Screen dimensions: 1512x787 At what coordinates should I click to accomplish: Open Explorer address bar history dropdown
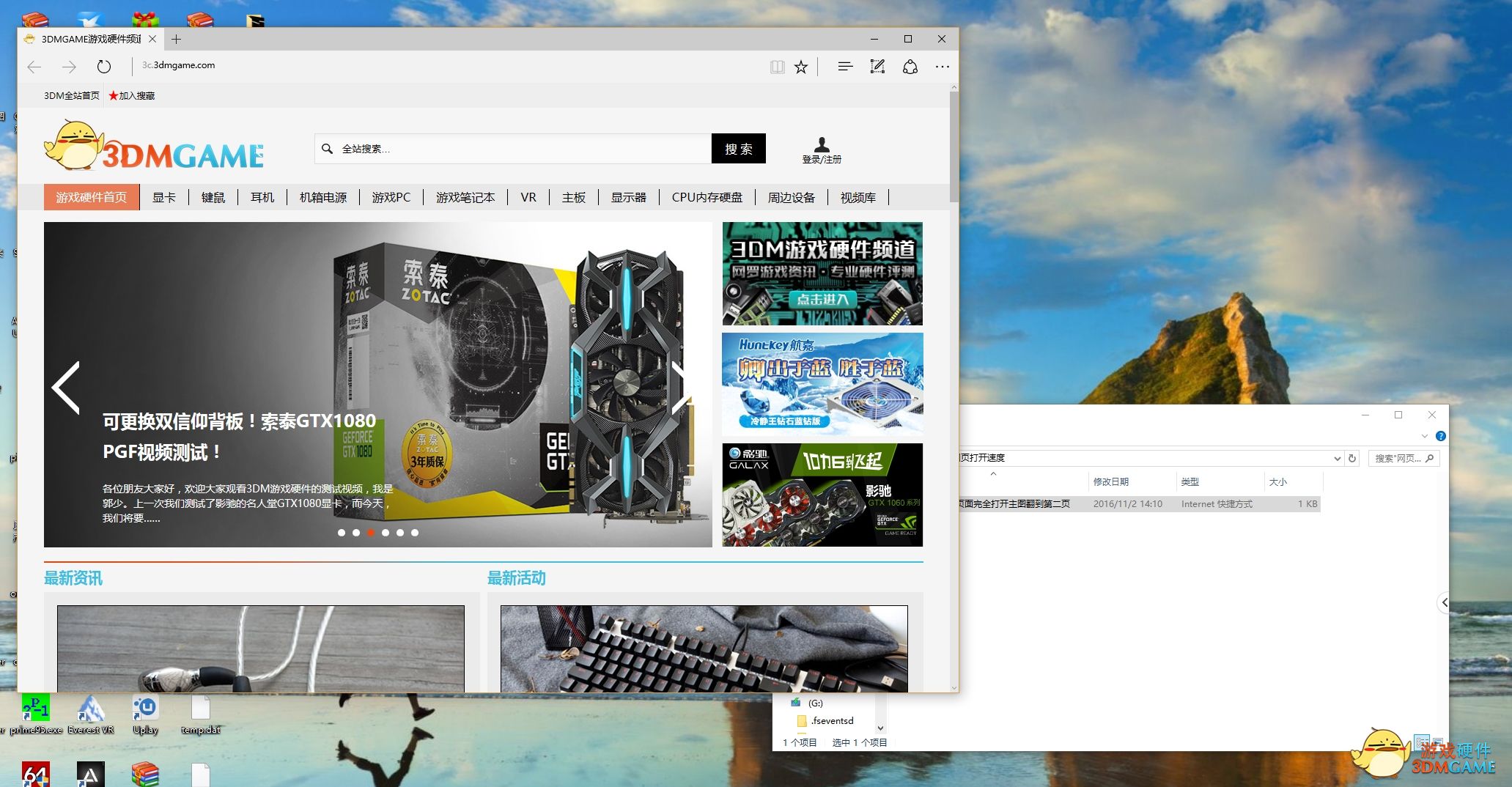click(x=1338, y=458)
